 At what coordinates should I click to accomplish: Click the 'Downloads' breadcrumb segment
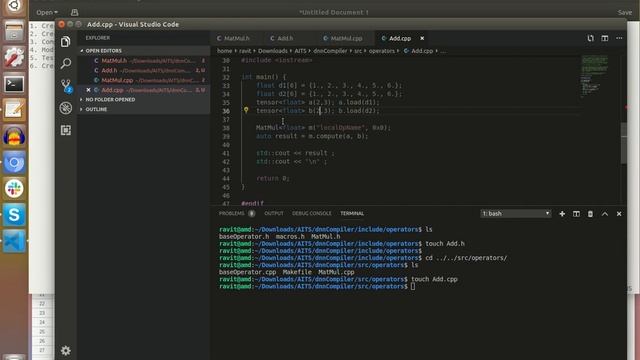click(273, 51)
